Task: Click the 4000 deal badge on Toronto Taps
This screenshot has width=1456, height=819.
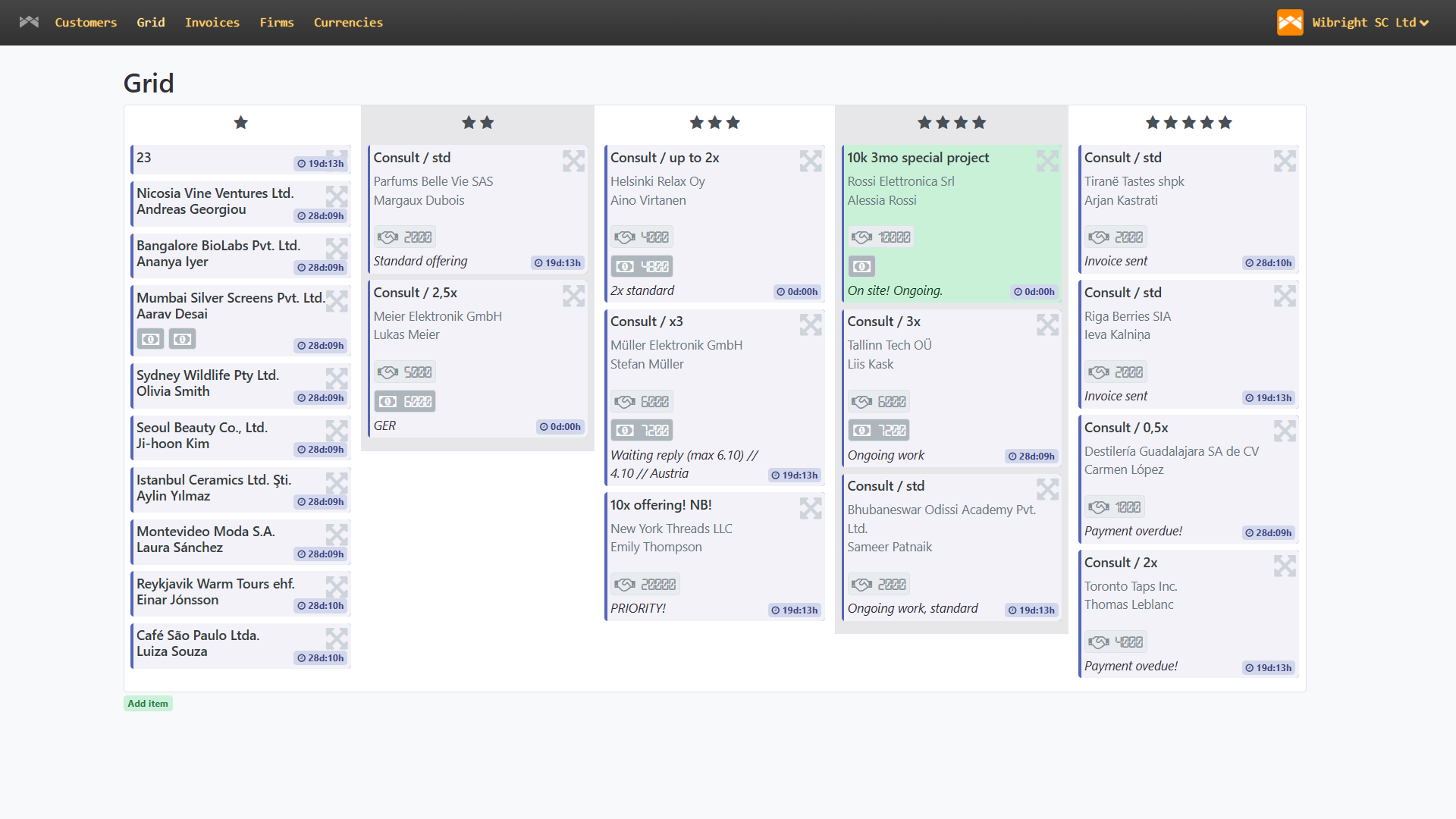Action: (x=1116, y=642)
